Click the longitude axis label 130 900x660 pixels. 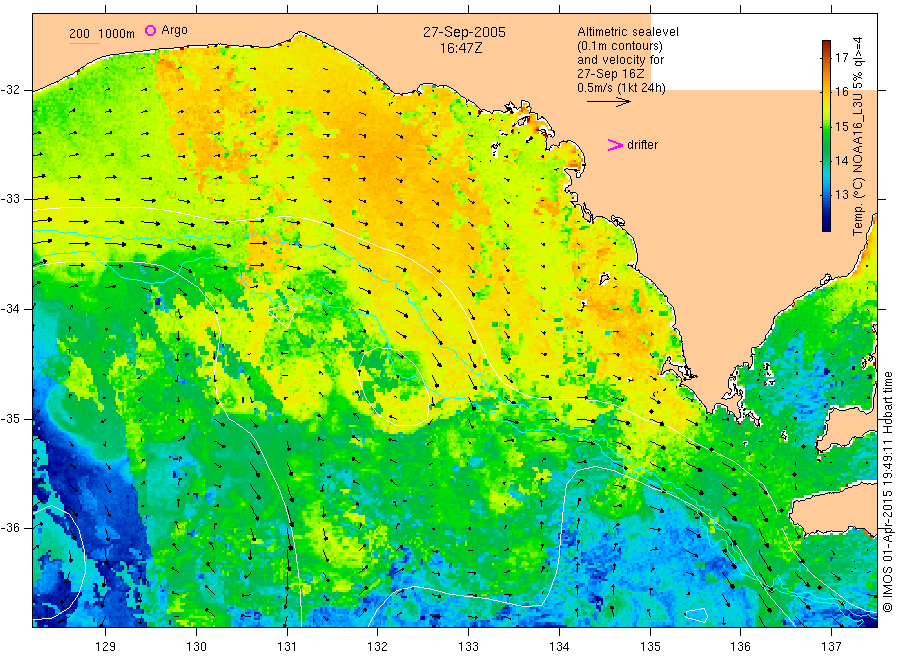click(196, 647)
